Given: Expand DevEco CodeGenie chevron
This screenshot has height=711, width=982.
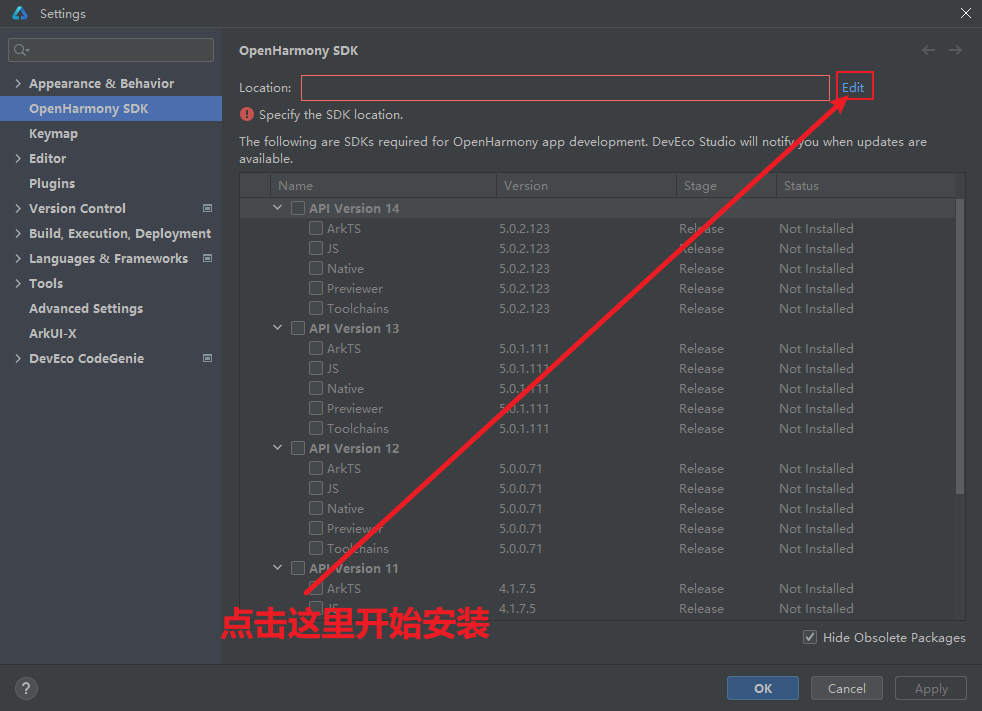Looking at the screenshot, I should point(18,358).
